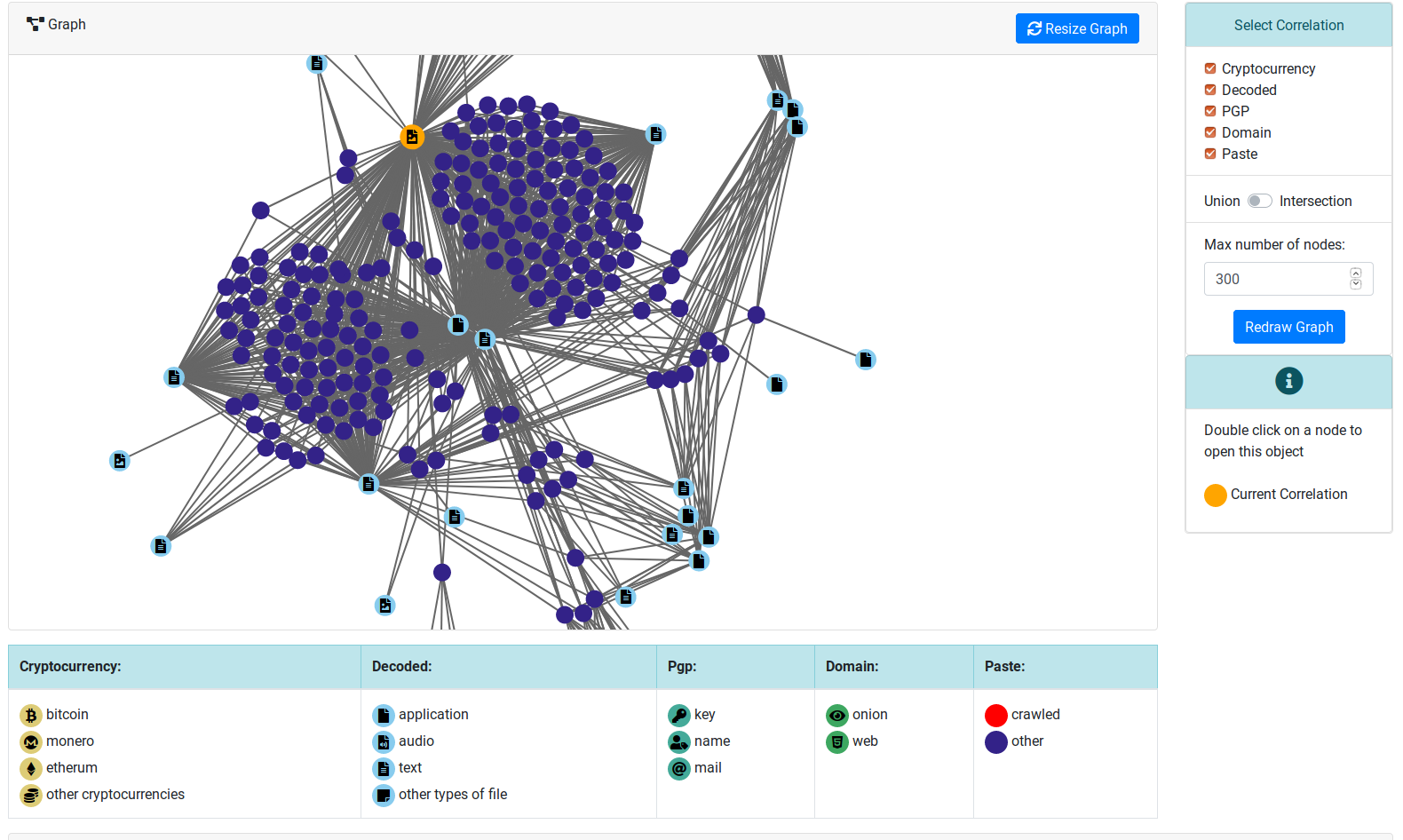This screenshot has width=1403, height=840.
Task: Click the audio decoded legend icon
Action: (384, 742)
